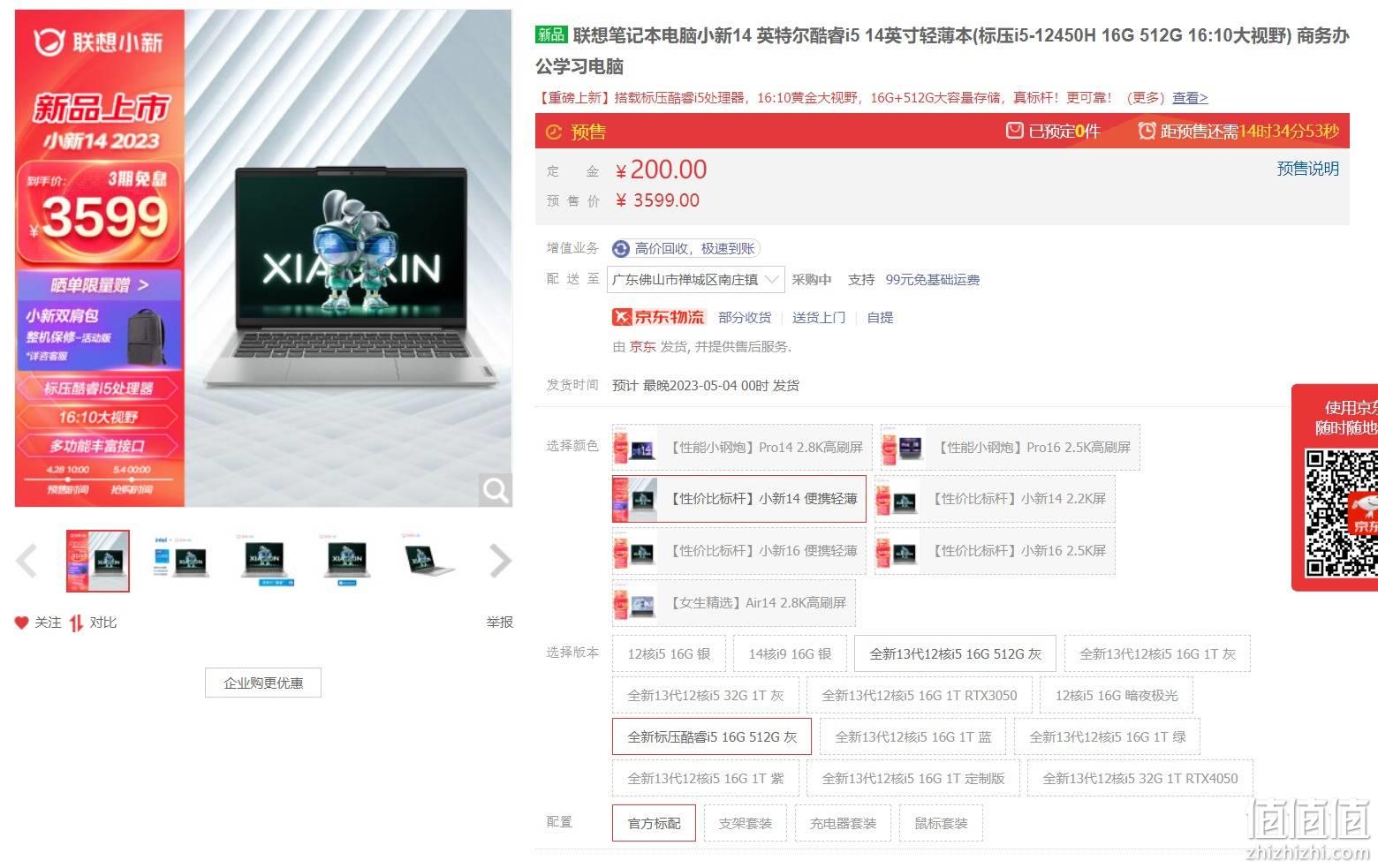Select version 全新13代12核i5 16G 1T 定制版
1378x868 pixels.
(912, 779)
